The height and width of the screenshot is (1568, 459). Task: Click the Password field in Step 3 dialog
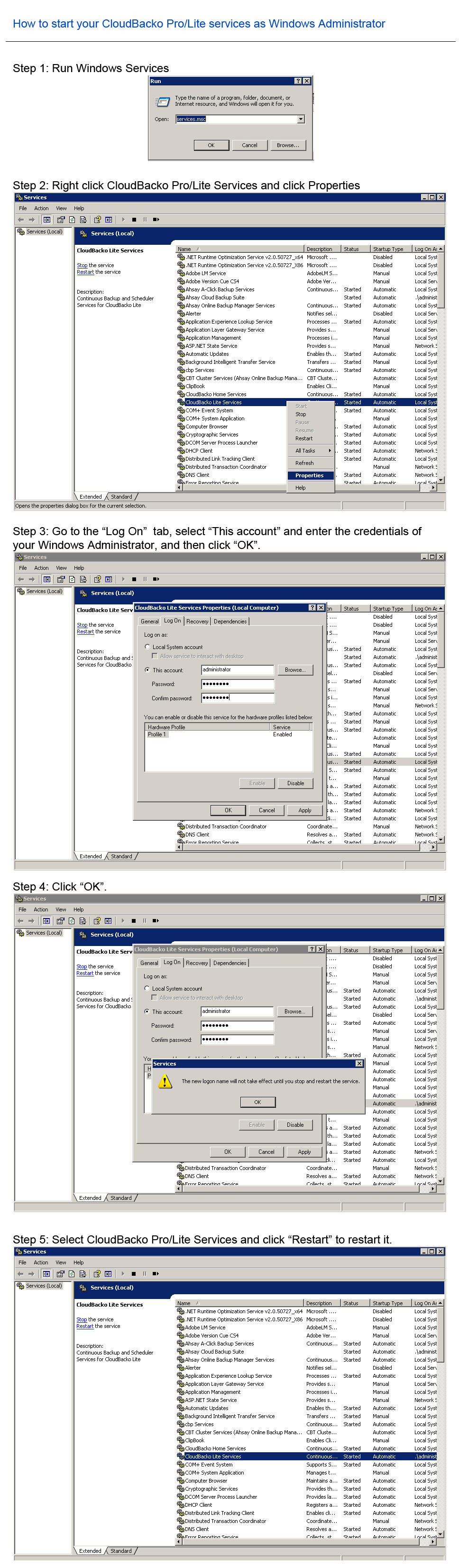coord(238,684)
